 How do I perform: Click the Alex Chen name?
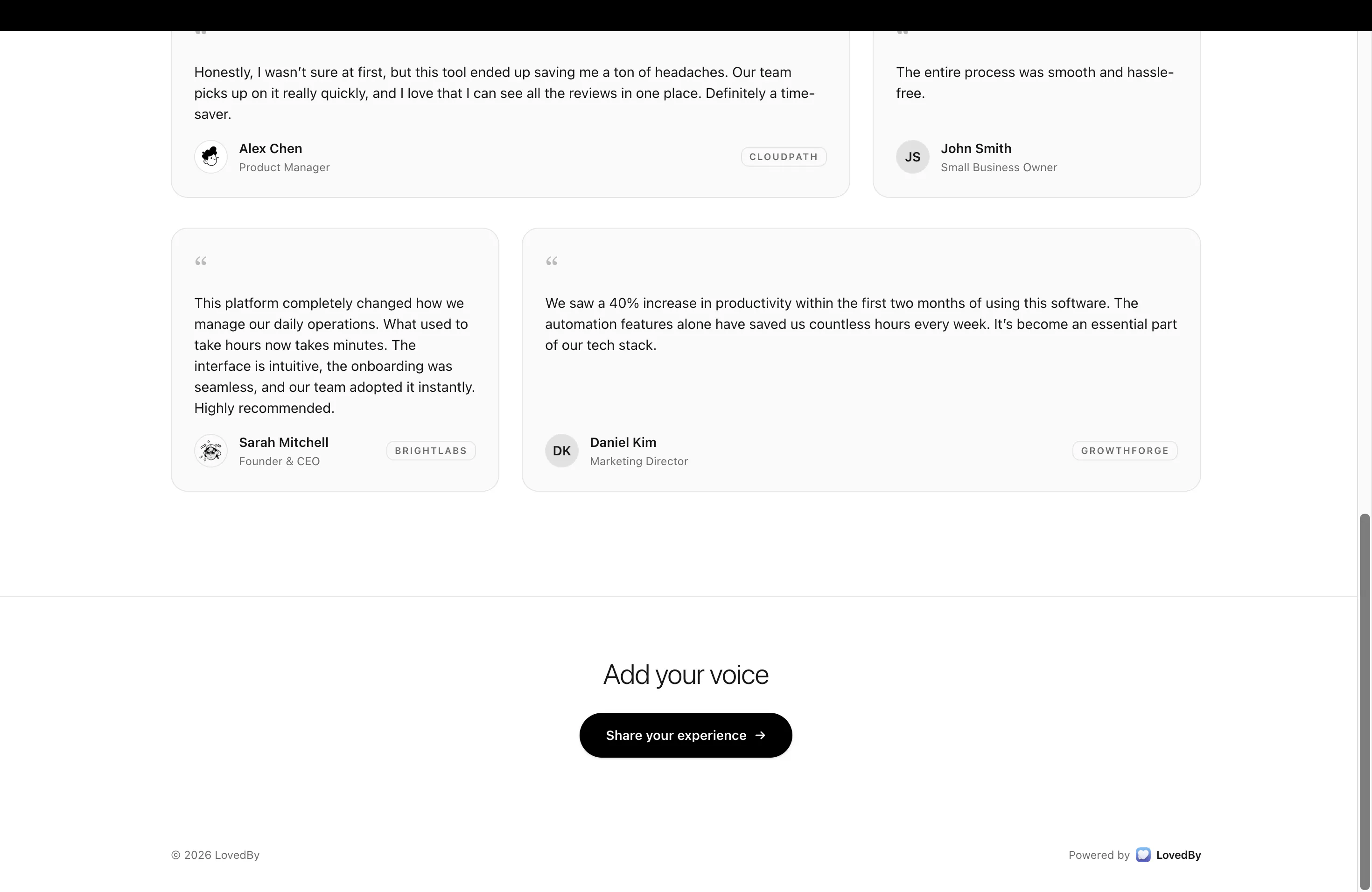(270, 149)
